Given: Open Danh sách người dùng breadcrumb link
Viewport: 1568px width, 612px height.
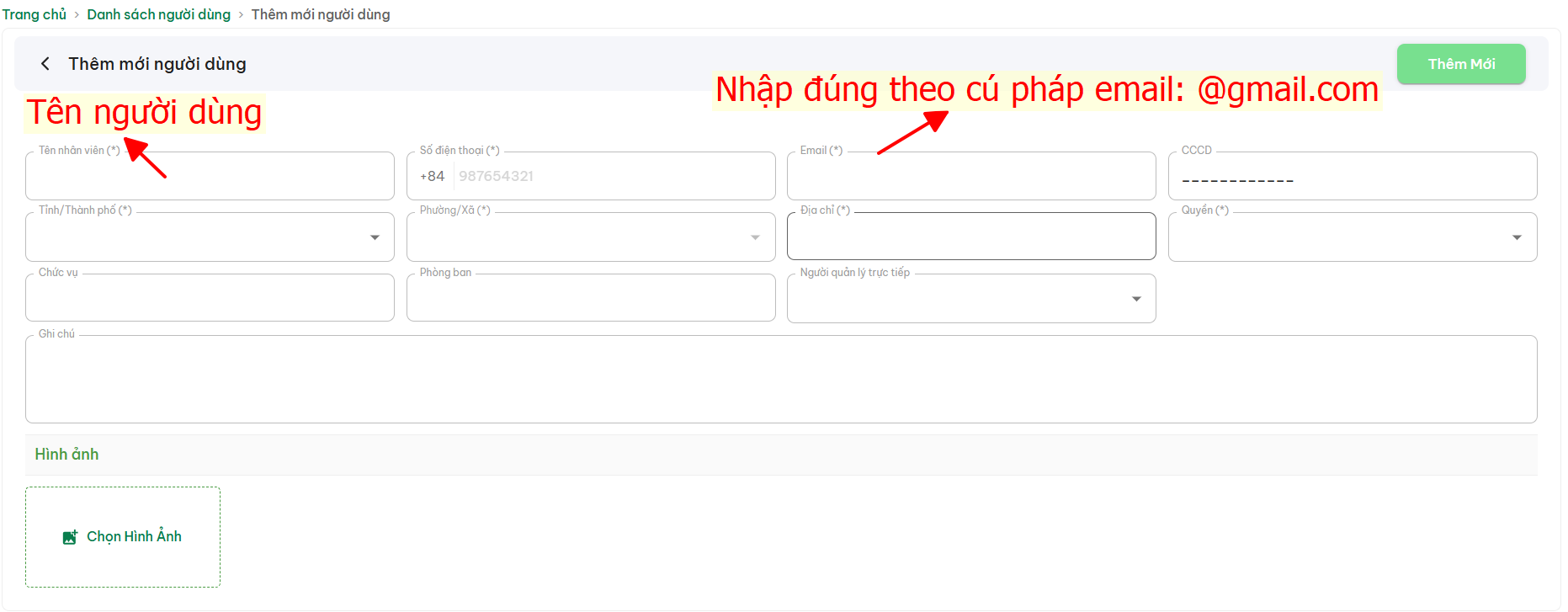Looking at the screenshot, I should 158,14.
